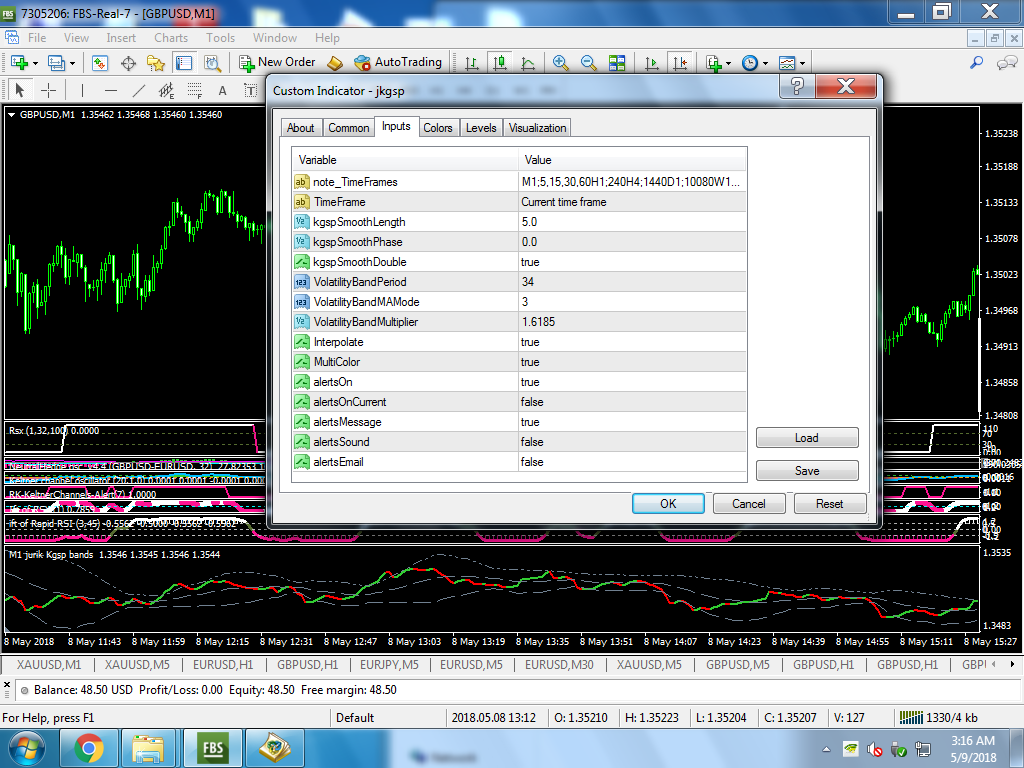This screenshot has height=768, width=1024.
Task: Open the Templates dropdown arrow
Action: (802, 63)
